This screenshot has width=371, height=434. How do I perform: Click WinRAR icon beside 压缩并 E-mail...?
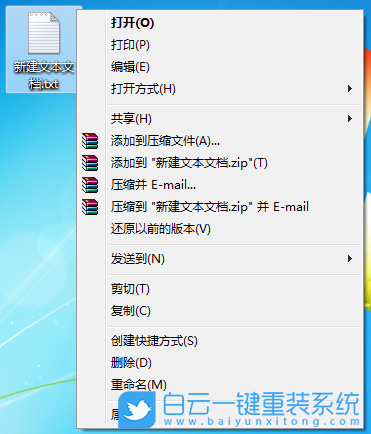pyautogui.click(x=90, y=185)
